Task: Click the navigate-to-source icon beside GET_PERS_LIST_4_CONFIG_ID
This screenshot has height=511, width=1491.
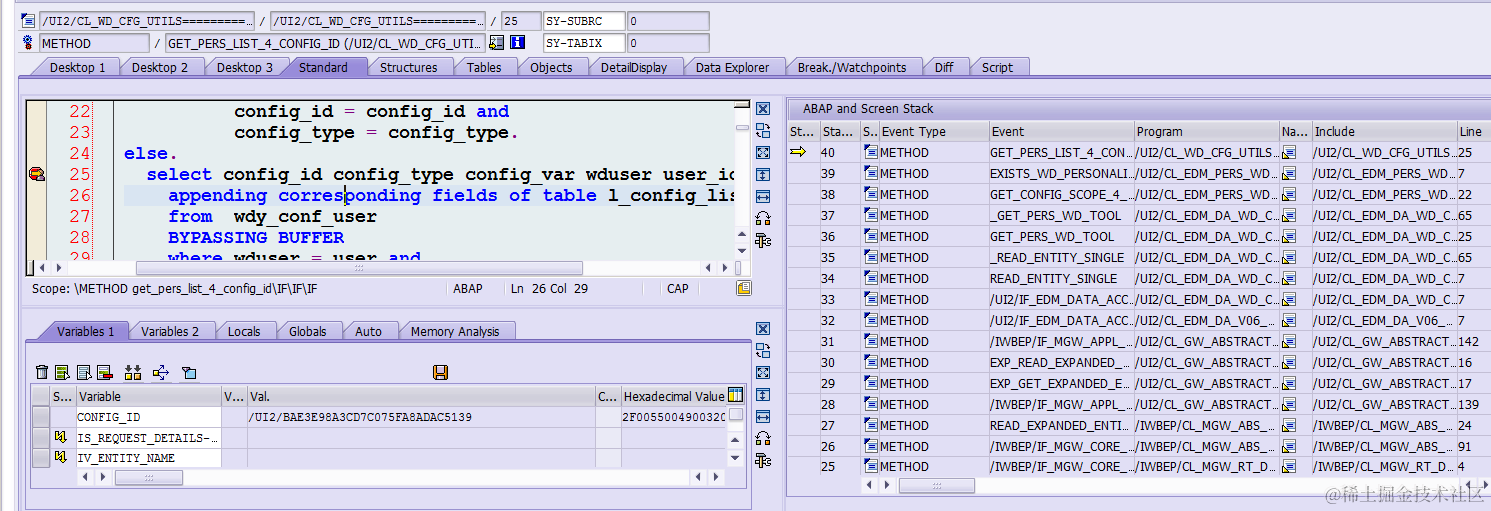Action: (x=497, y=43)
